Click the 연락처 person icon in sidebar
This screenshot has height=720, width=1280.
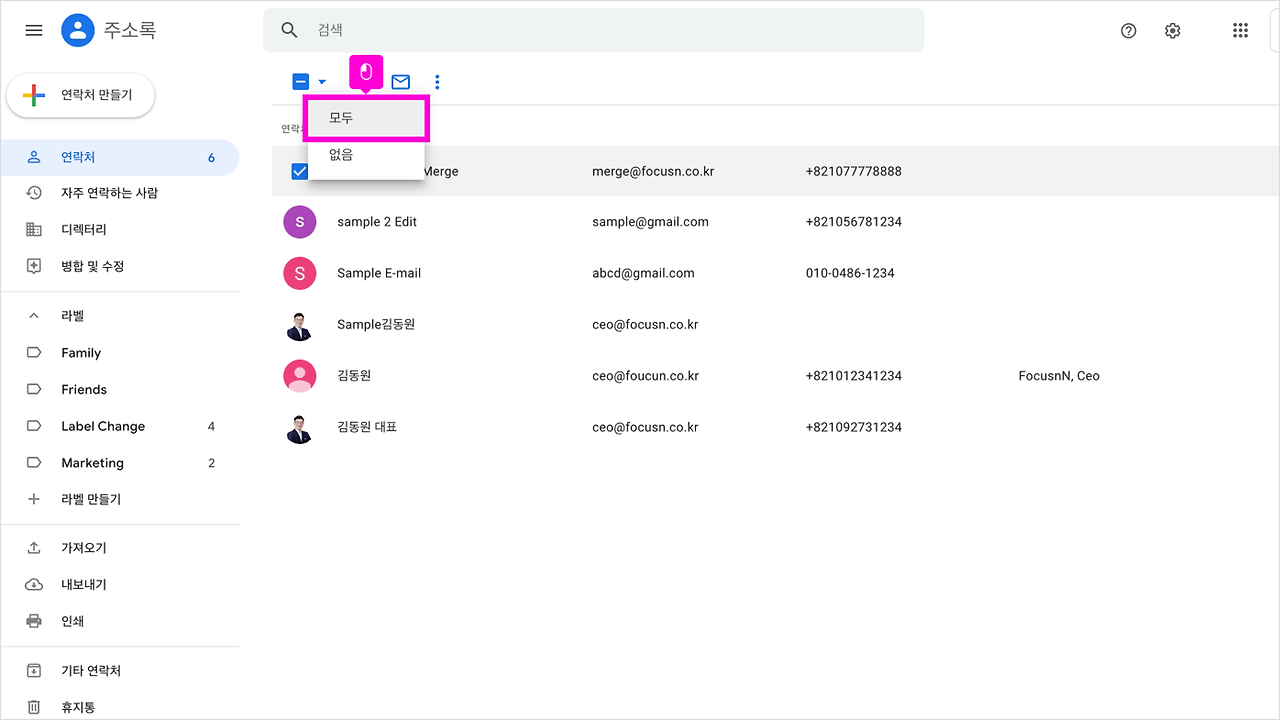pos(34,157)
